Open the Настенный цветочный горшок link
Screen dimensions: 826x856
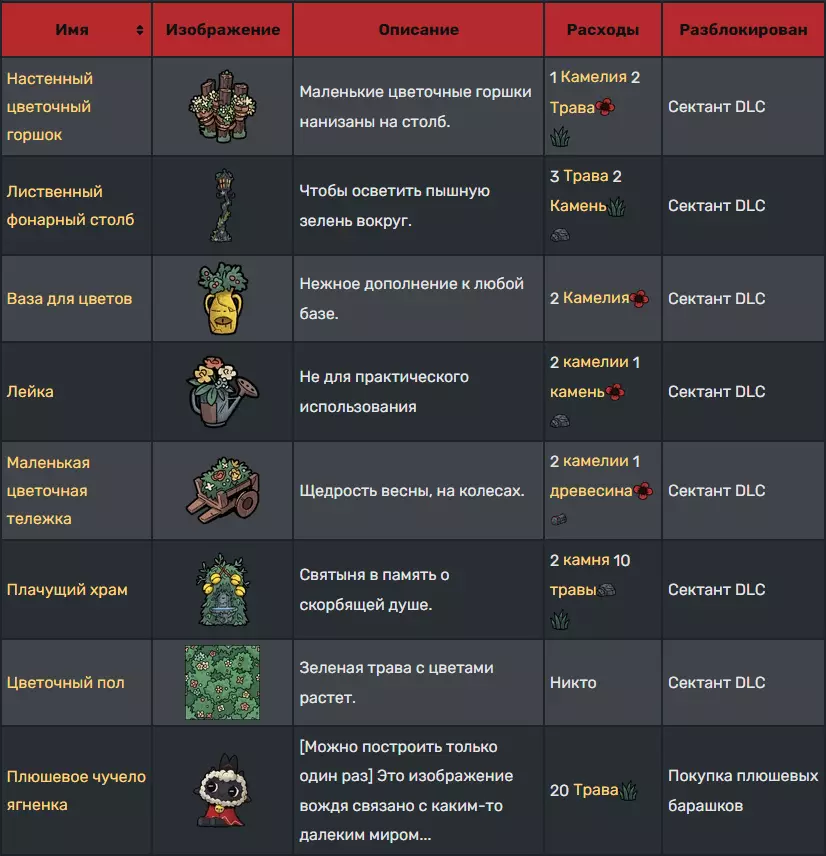click(x=49, y=106)
